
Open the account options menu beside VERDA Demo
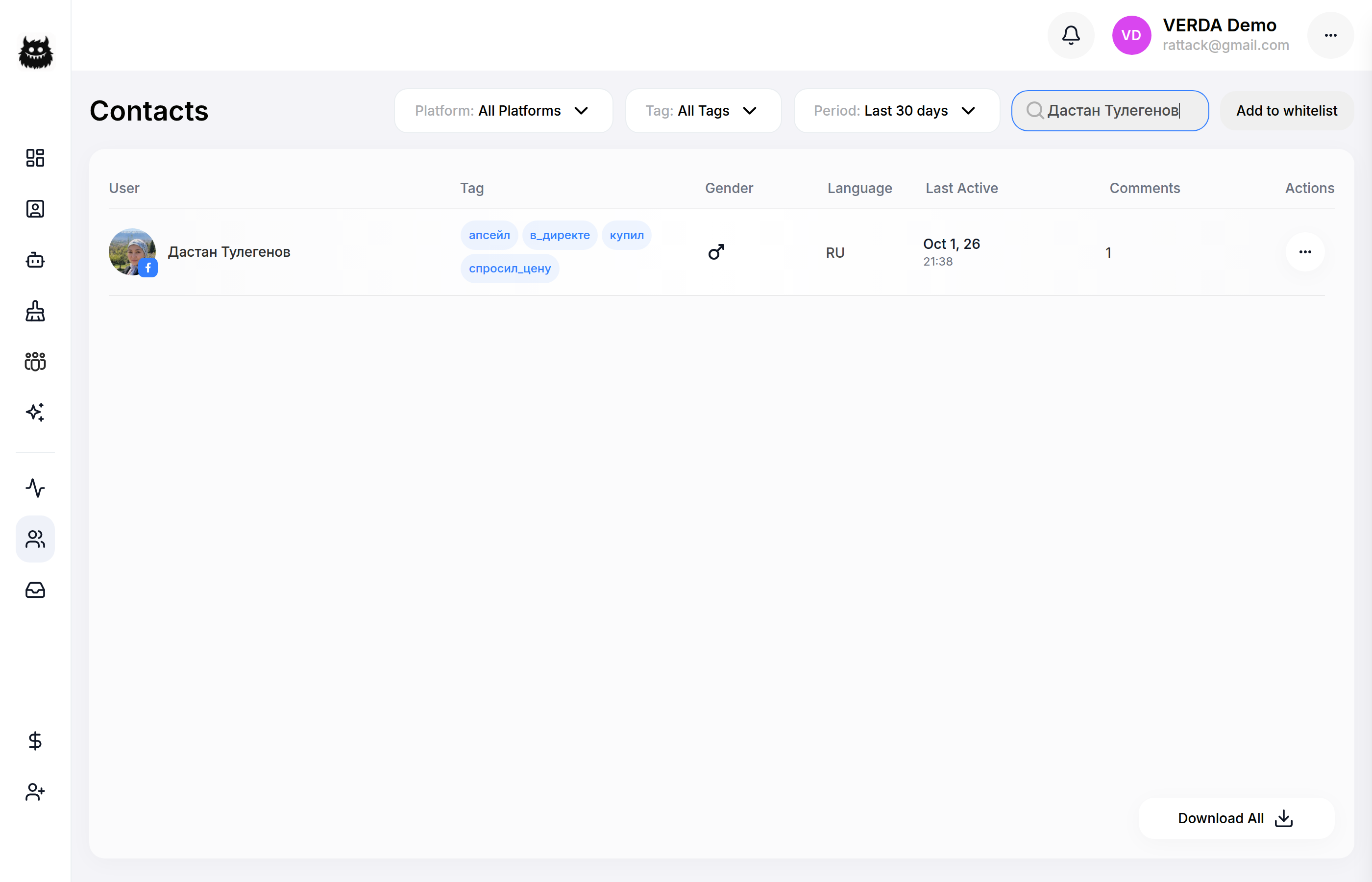pyautogui.click(x=1330, y=35)
